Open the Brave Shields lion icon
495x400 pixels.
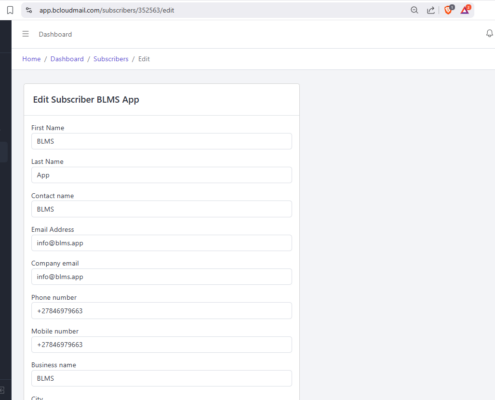pyautogui.click(x=449, y=10)
